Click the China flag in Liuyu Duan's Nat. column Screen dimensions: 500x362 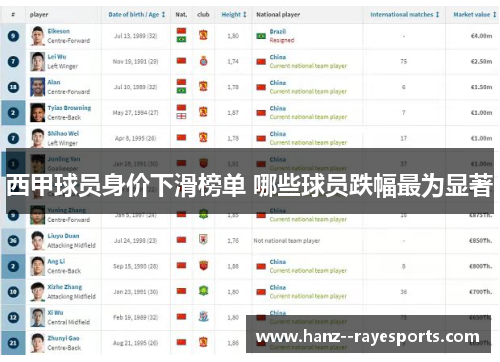181,240
